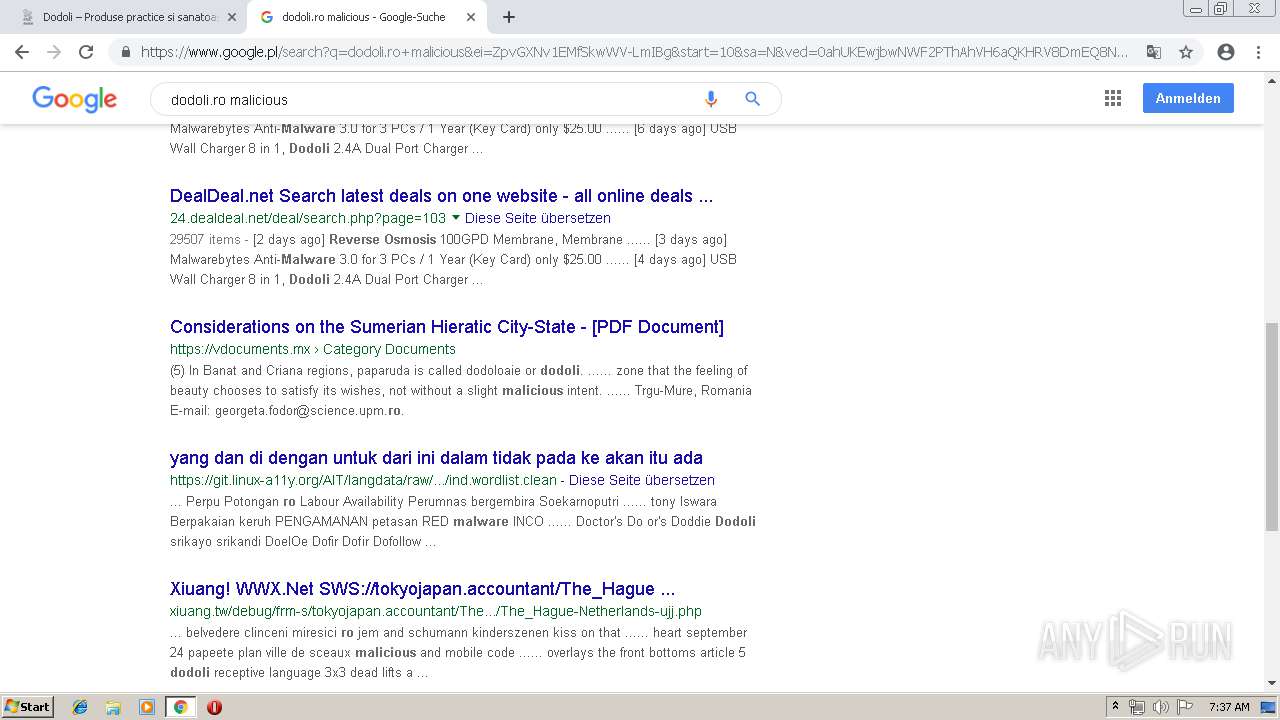The width and height of the screenshot is (1280, 720).
Task: Open File Explorer from taskbar
Action: pos(113,707)
